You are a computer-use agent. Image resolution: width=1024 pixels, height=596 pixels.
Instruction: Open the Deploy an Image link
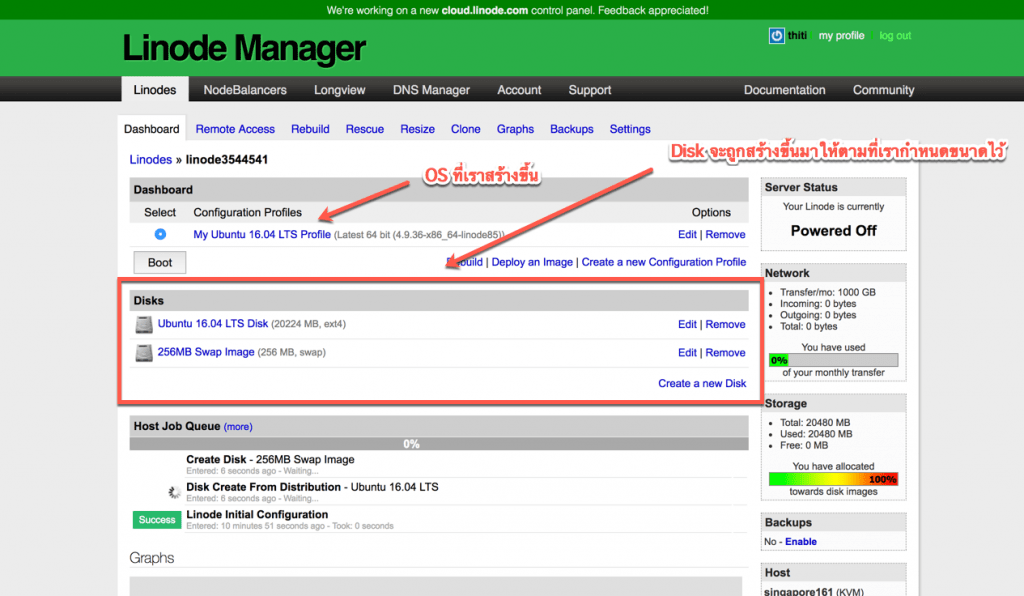pos(532,262)
